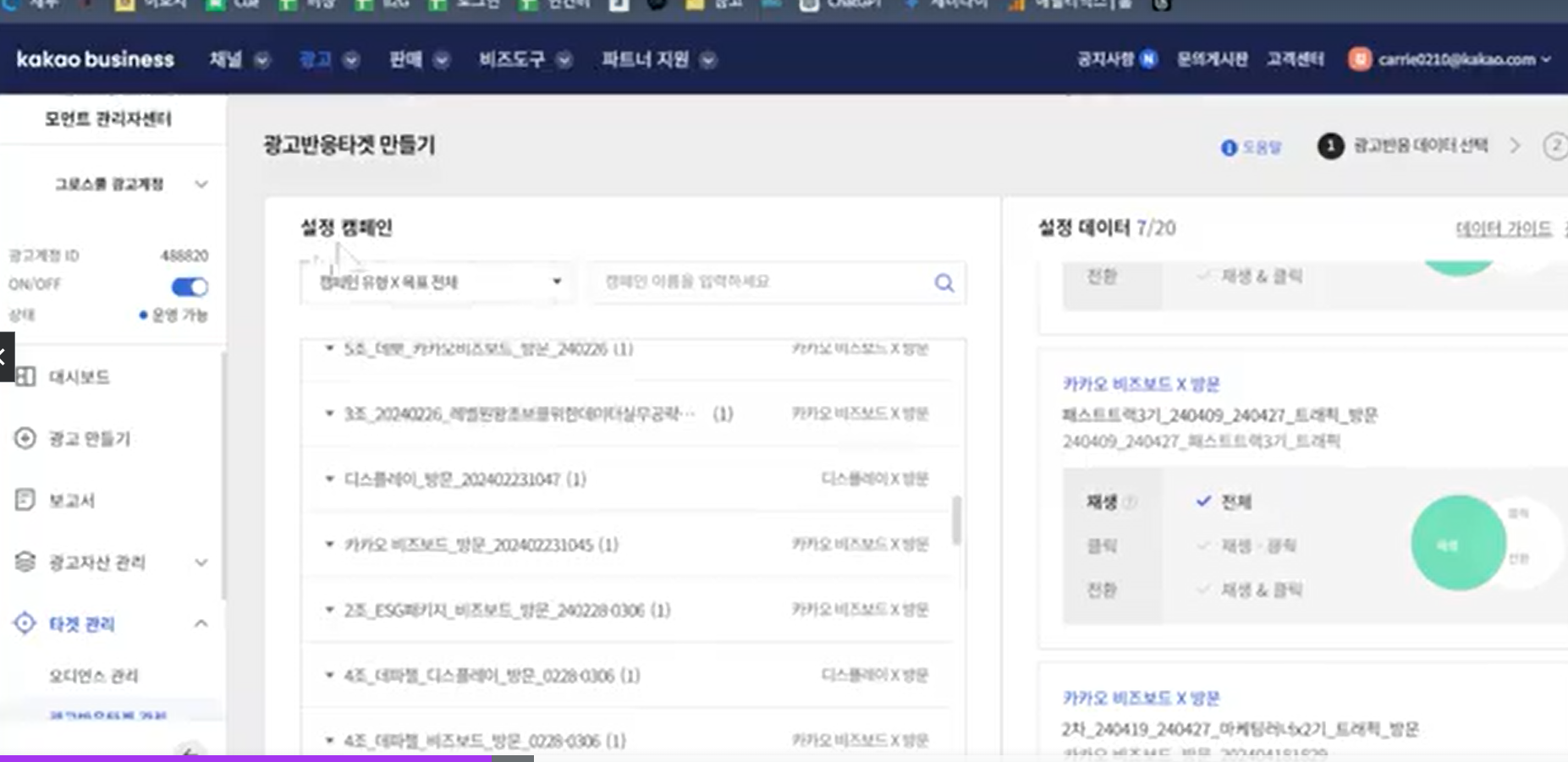
Task: Expand the 광고자산 관리 sidebar section chevron
Action: (201, 562)
